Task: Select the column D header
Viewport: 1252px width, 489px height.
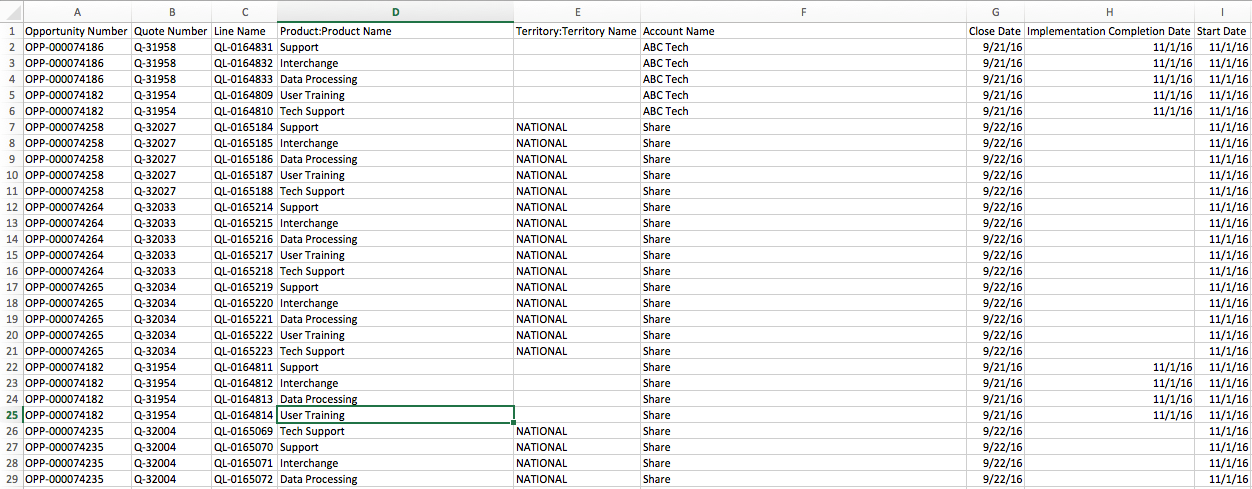Action: 395,11
